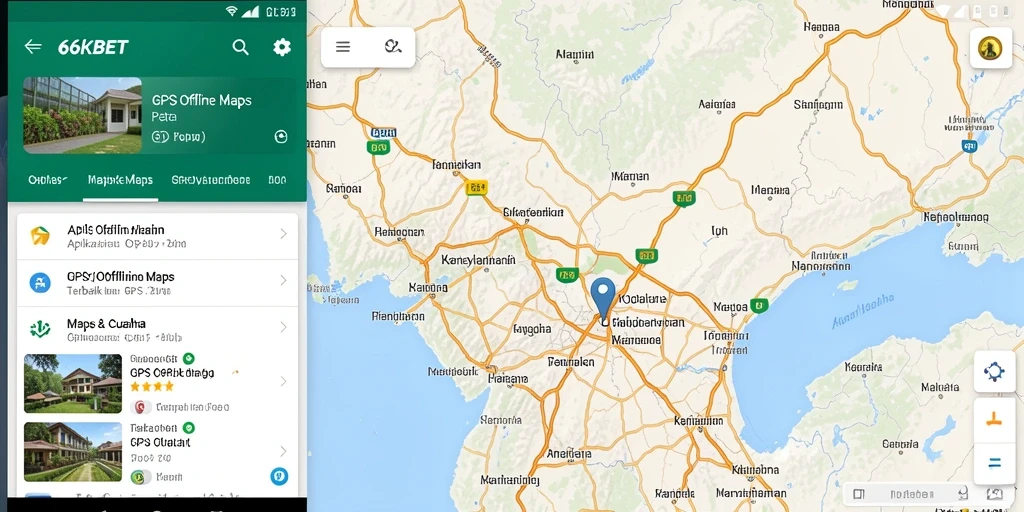The image size is (1024, 512).
Task: Select the Maps & Cuaiha title text
Action: (x=106, y=324)
